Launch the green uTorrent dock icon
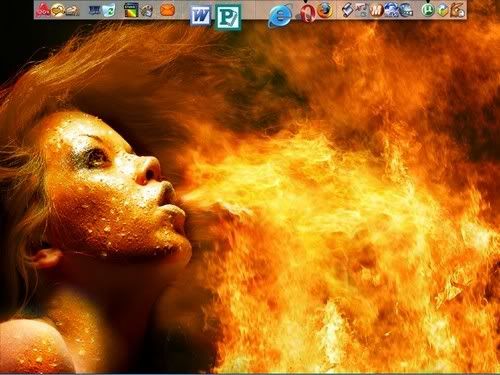This screenshot has width=500, height=375. click(427, 10)
